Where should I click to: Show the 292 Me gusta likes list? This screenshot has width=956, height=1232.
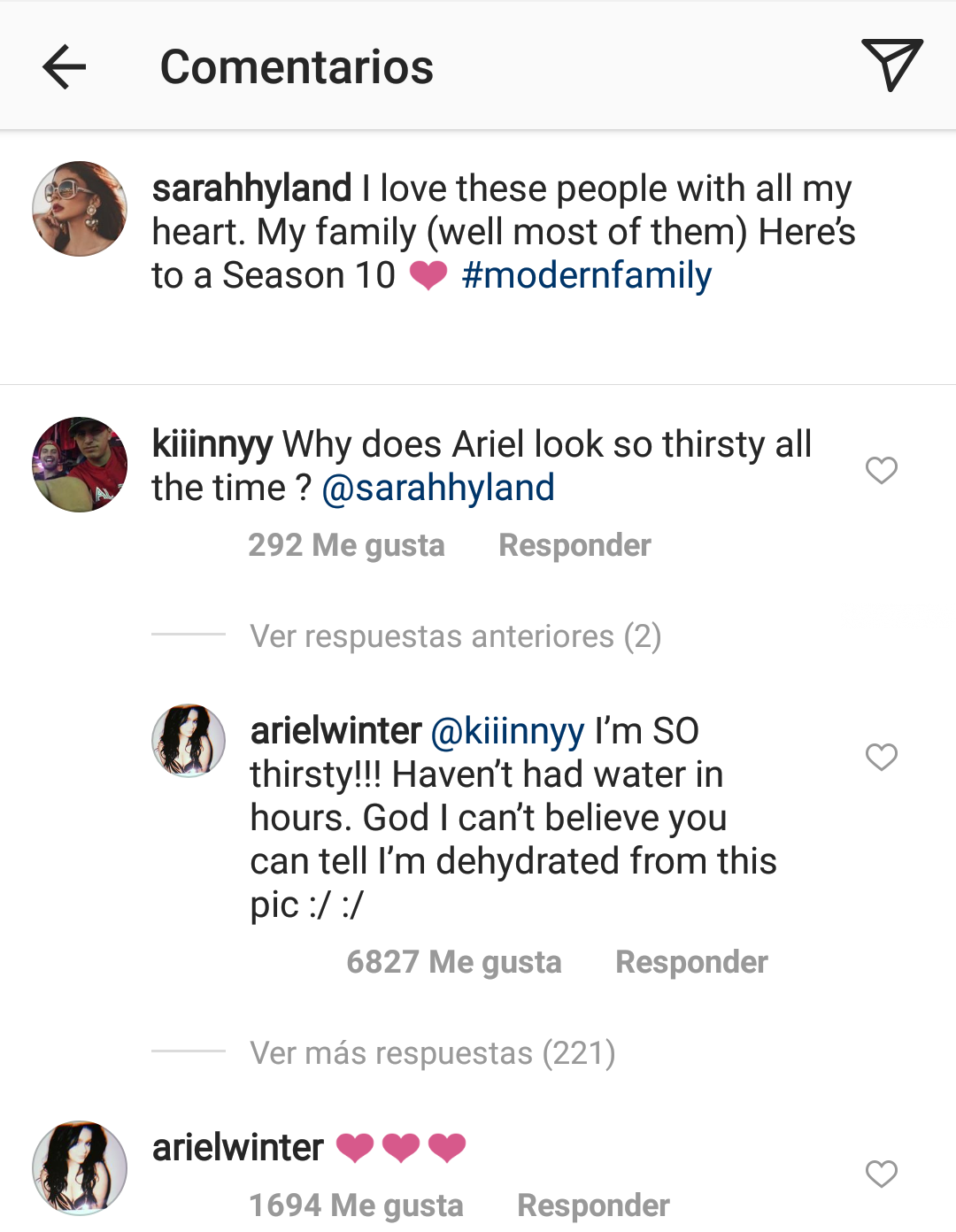pos(346,545)
